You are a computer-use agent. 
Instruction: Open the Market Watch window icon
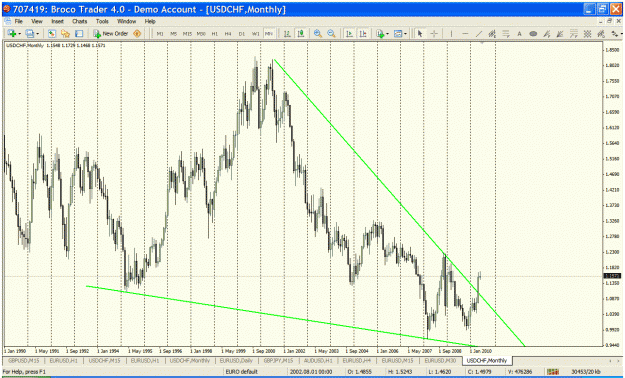pyautogui.click(x=51, y=34)
